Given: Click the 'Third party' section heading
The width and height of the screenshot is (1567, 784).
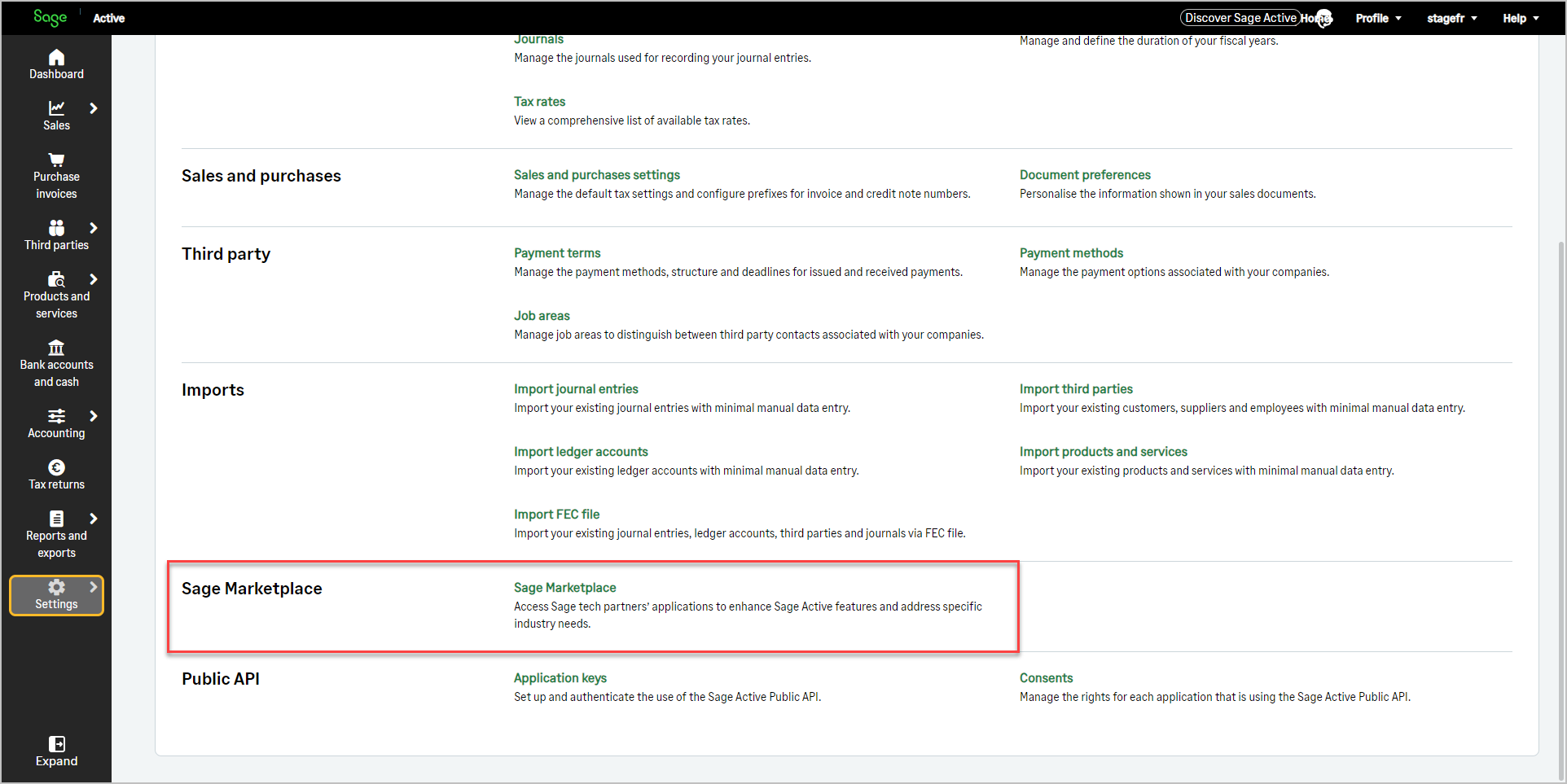Looking at the screenshot, I should tap(226, 254).
